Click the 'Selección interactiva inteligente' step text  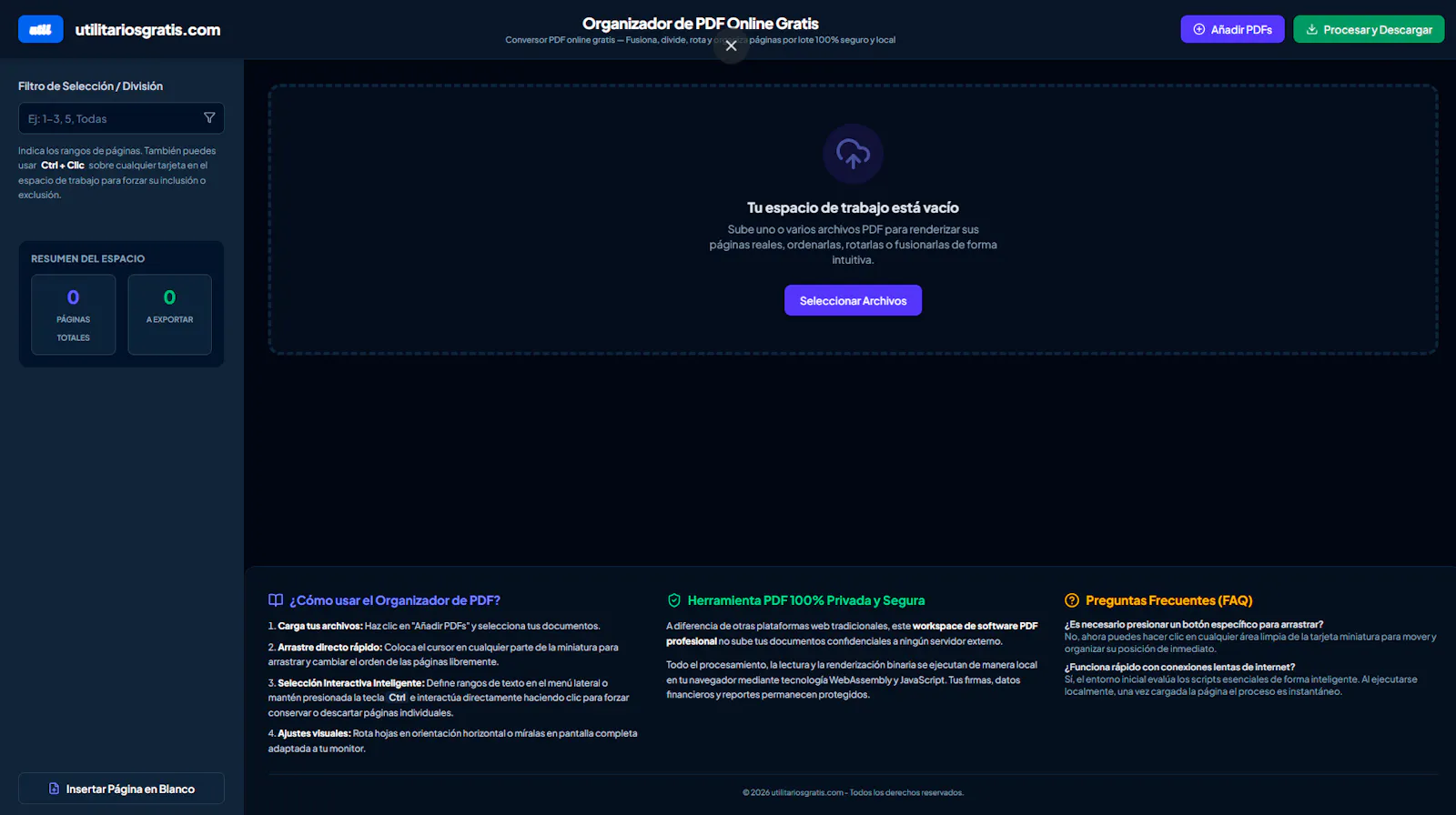(449, 698)
